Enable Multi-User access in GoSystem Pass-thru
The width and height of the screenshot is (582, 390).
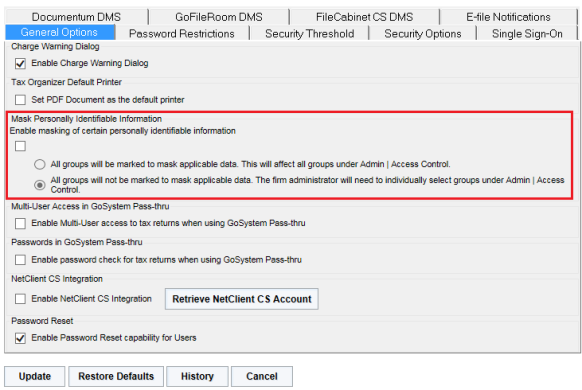coord(20,223)
